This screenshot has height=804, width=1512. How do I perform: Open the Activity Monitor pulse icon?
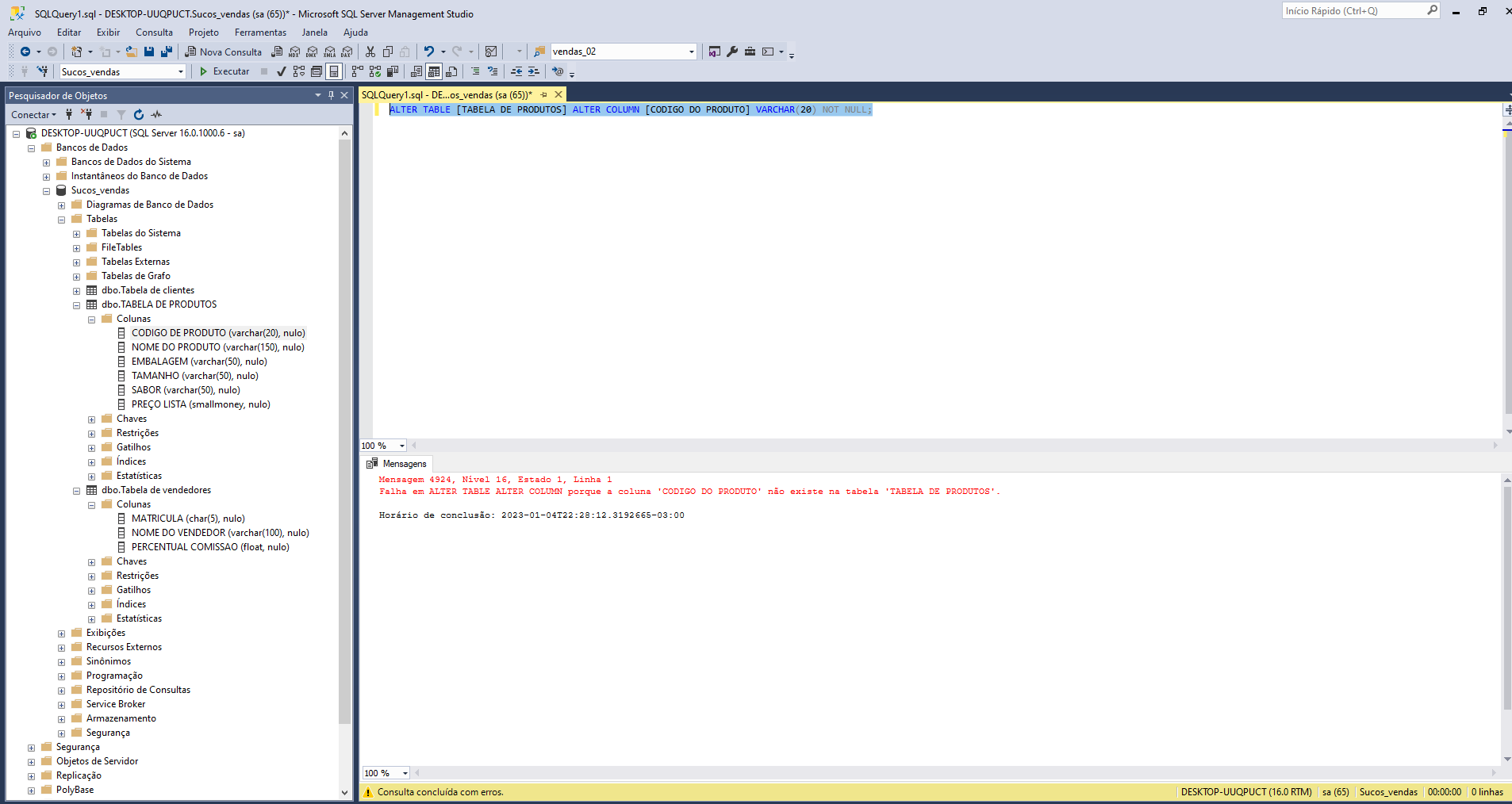coord(156,115)
